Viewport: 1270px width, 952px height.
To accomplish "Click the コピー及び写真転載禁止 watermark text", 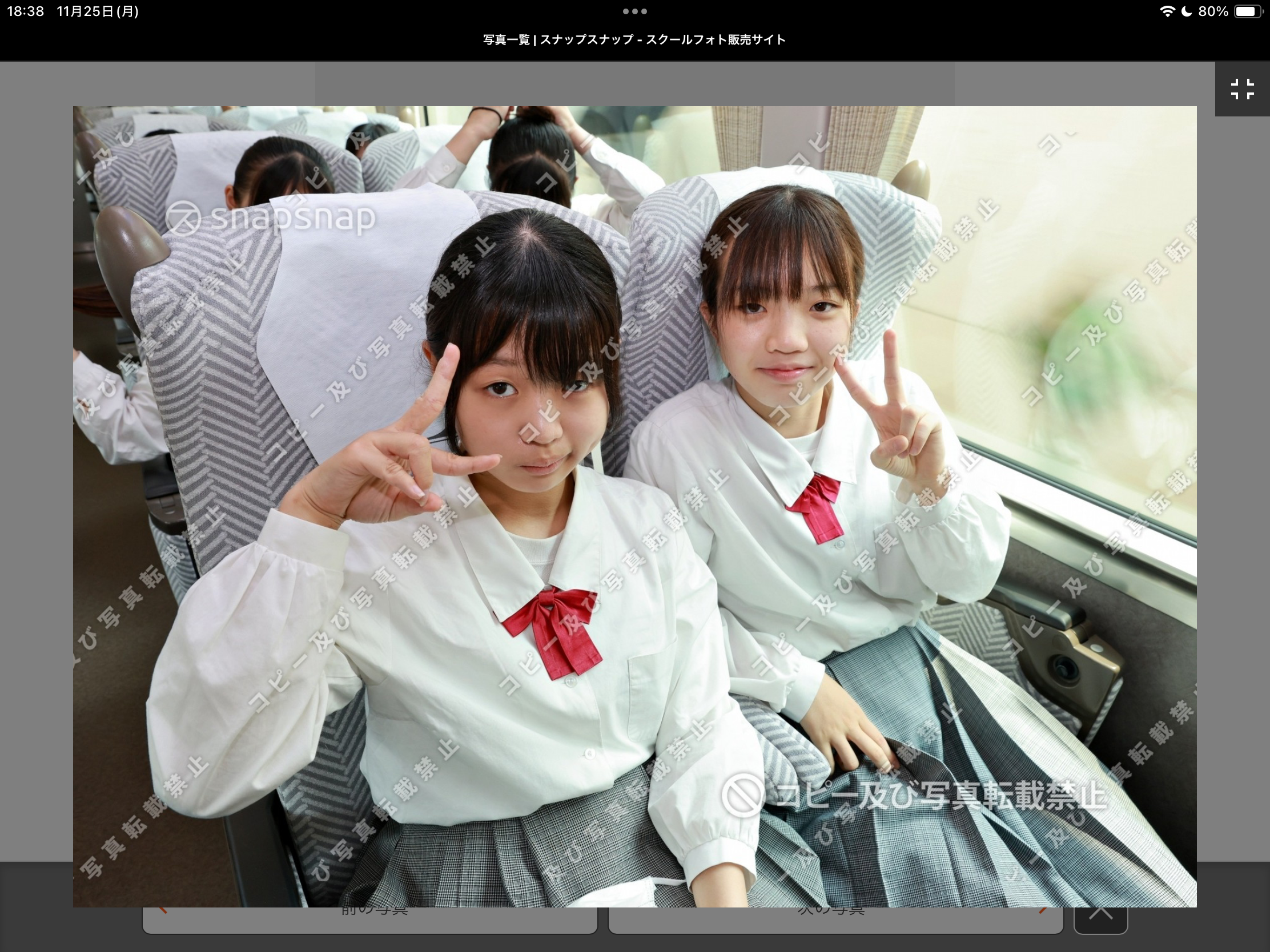I will pyautogui.click(x=942, y=795).
